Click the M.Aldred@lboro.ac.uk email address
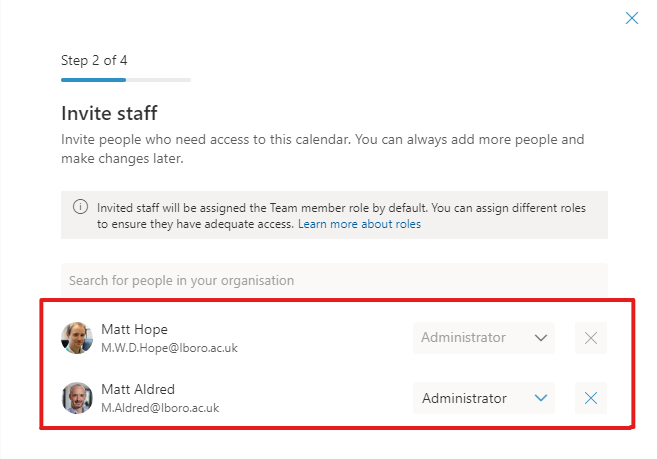 (160, 408)
